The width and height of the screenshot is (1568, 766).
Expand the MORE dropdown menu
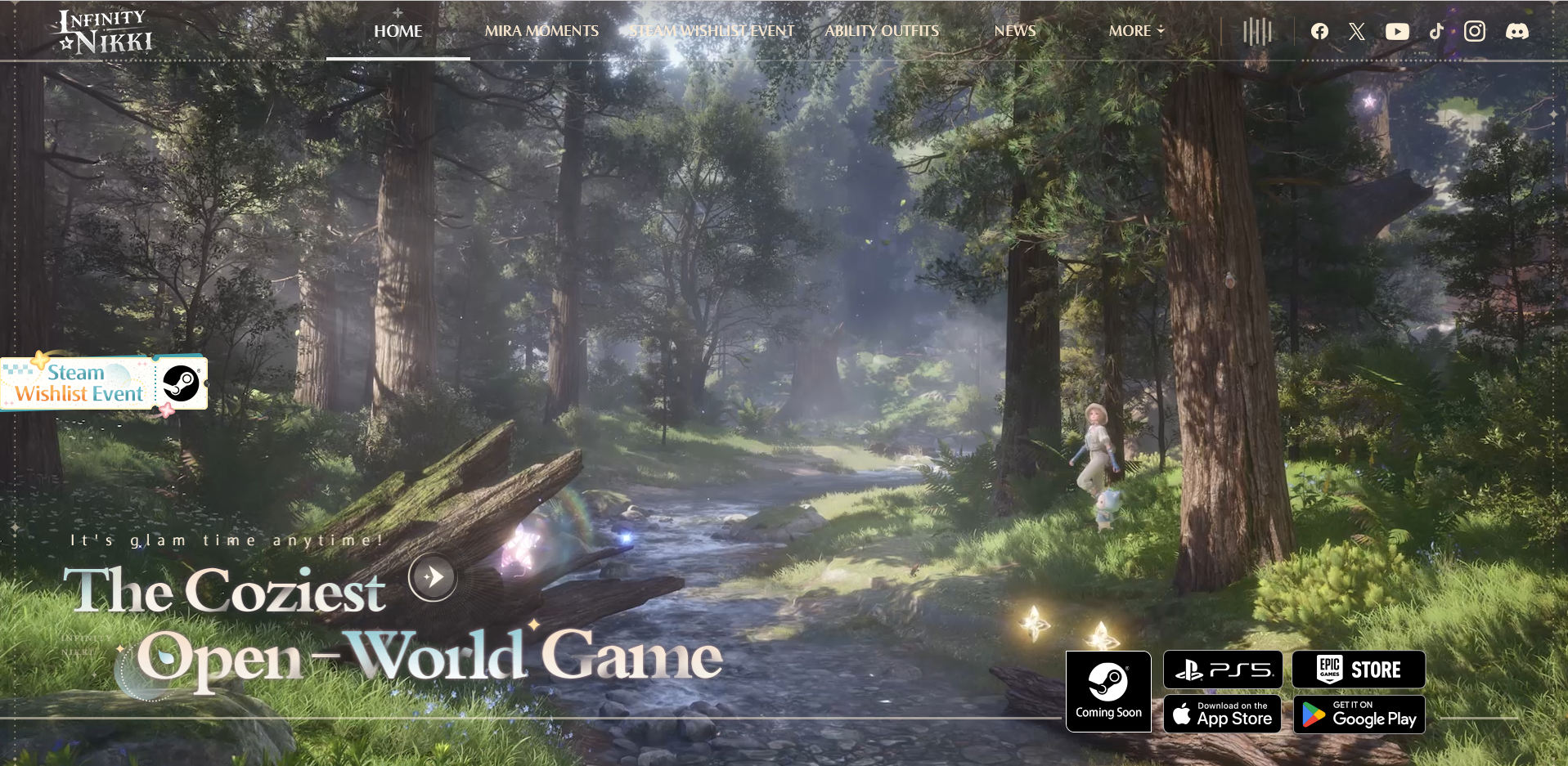click(x=1136, y=31)
